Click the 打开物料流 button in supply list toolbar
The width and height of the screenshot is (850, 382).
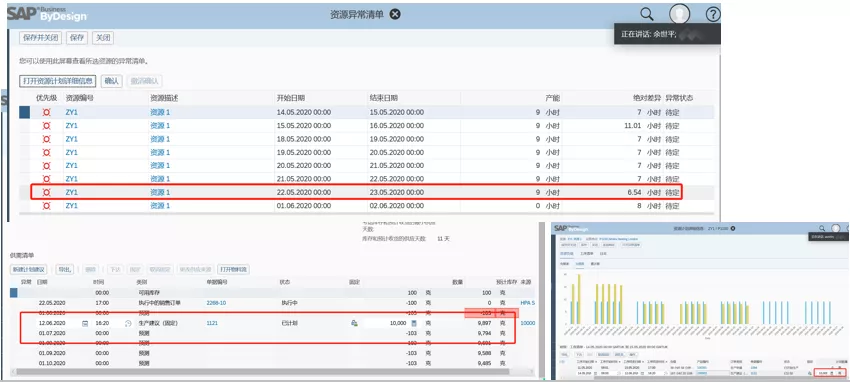click(233, 269)
